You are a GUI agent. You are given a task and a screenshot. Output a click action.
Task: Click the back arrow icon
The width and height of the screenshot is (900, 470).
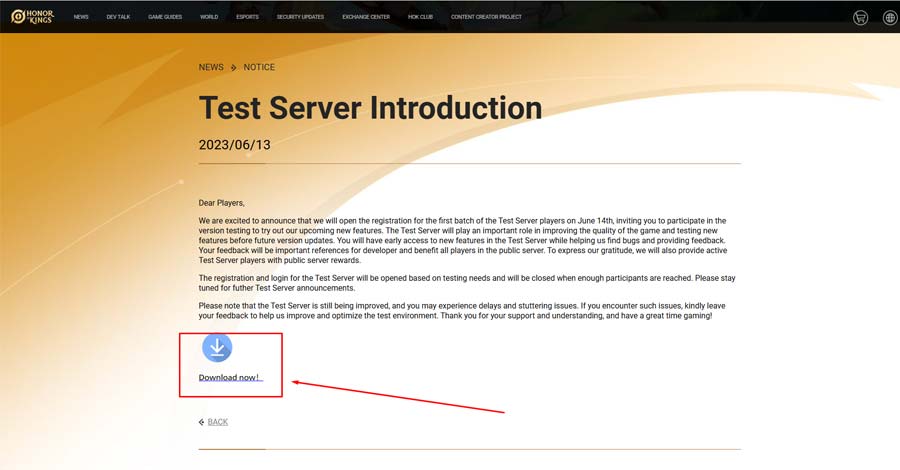pos(202,422)
